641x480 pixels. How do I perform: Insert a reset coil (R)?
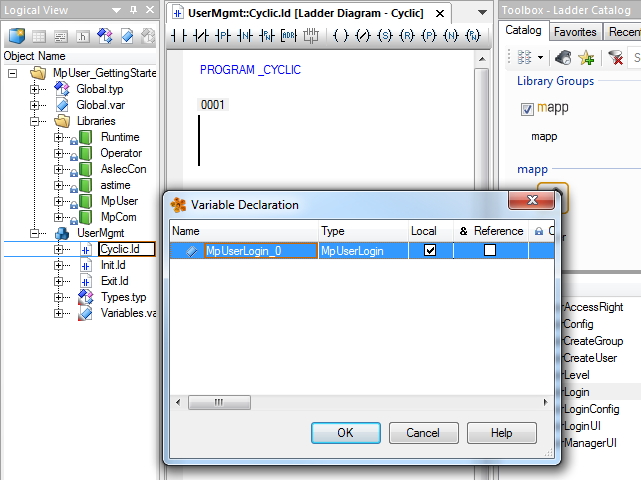click(x=408, y=37)
